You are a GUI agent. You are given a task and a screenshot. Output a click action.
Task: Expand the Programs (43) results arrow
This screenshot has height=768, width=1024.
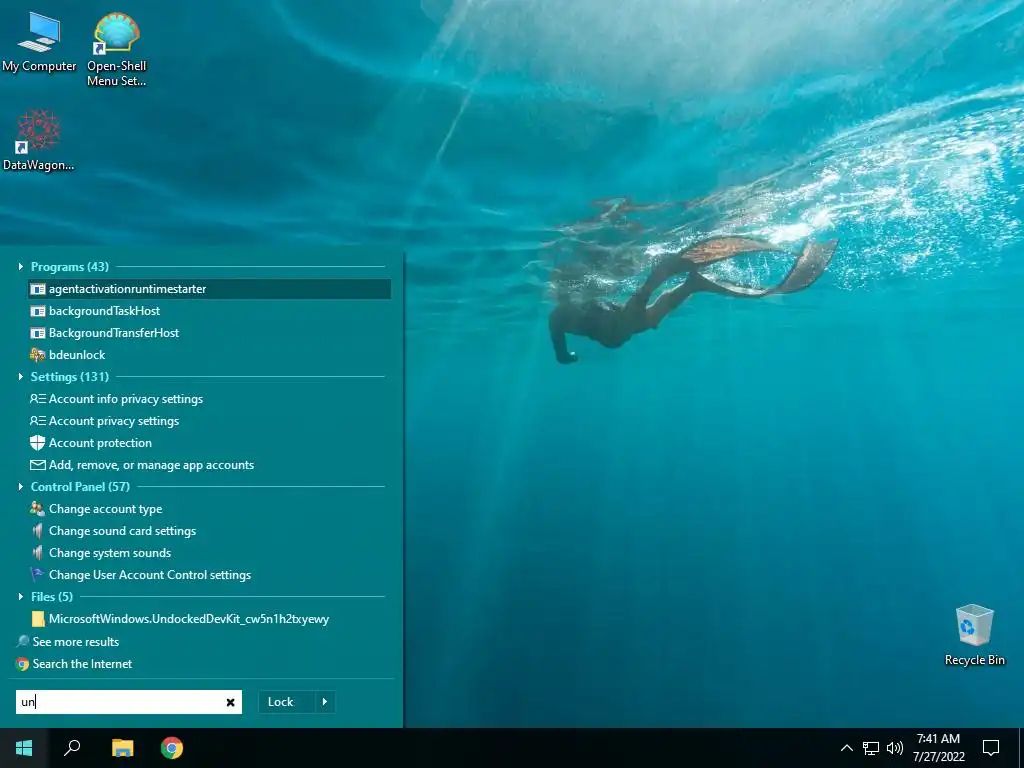pyautogui.click(x=20, y=266)
